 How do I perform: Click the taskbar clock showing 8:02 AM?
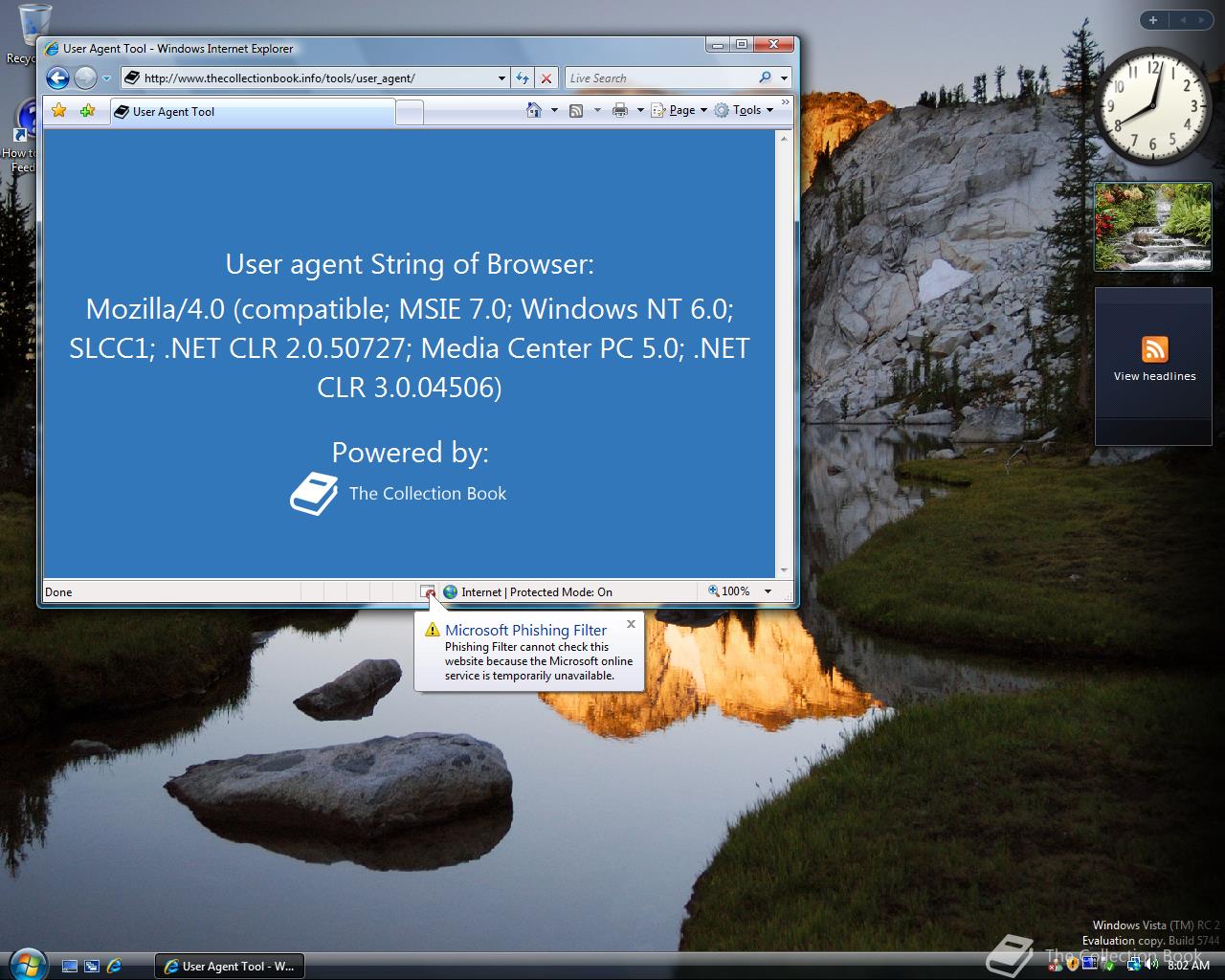click(x=1189, y=966)
